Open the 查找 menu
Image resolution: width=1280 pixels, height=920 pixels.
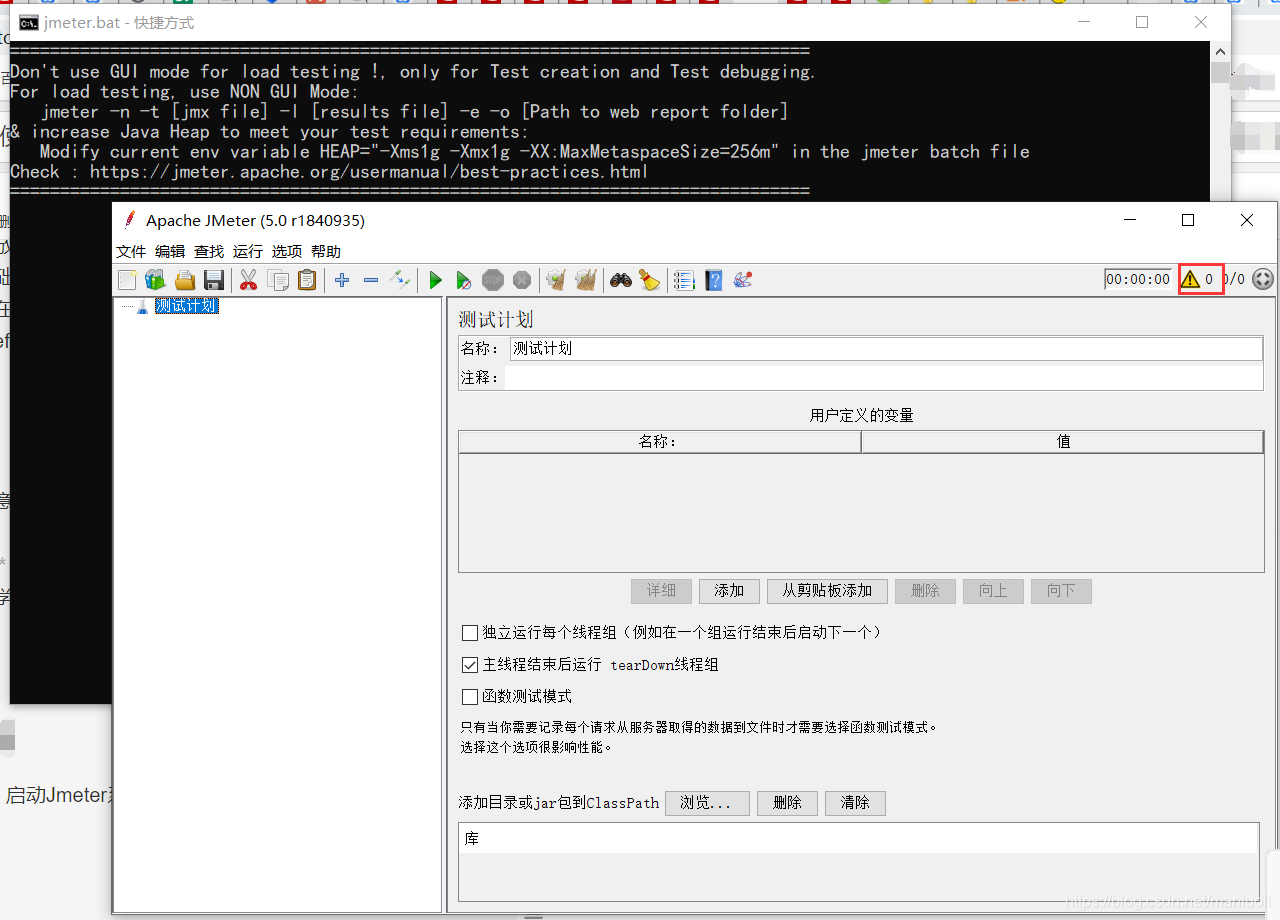click(x=209, y=251)
